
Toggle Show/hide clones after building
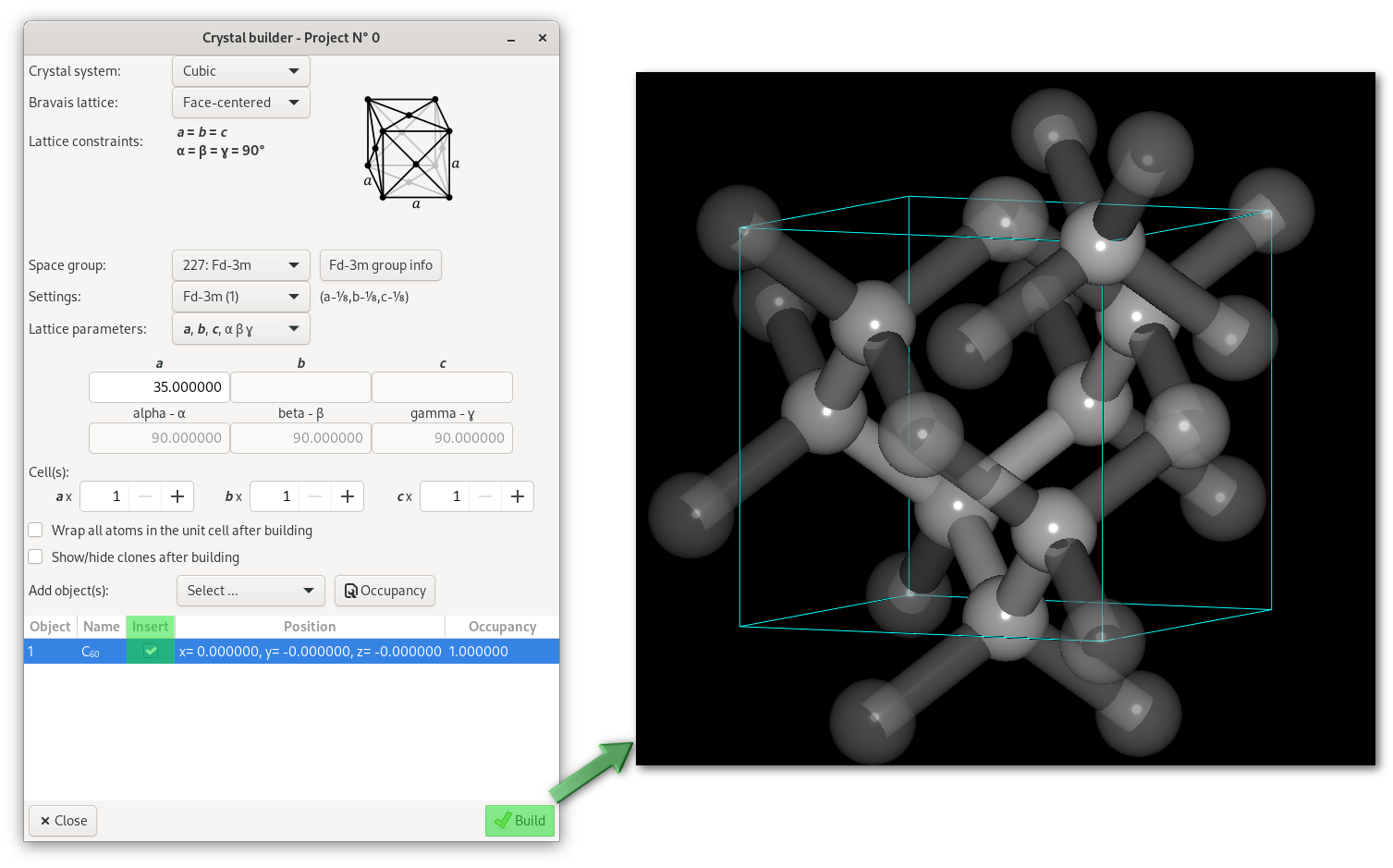[x=36, y=556]
